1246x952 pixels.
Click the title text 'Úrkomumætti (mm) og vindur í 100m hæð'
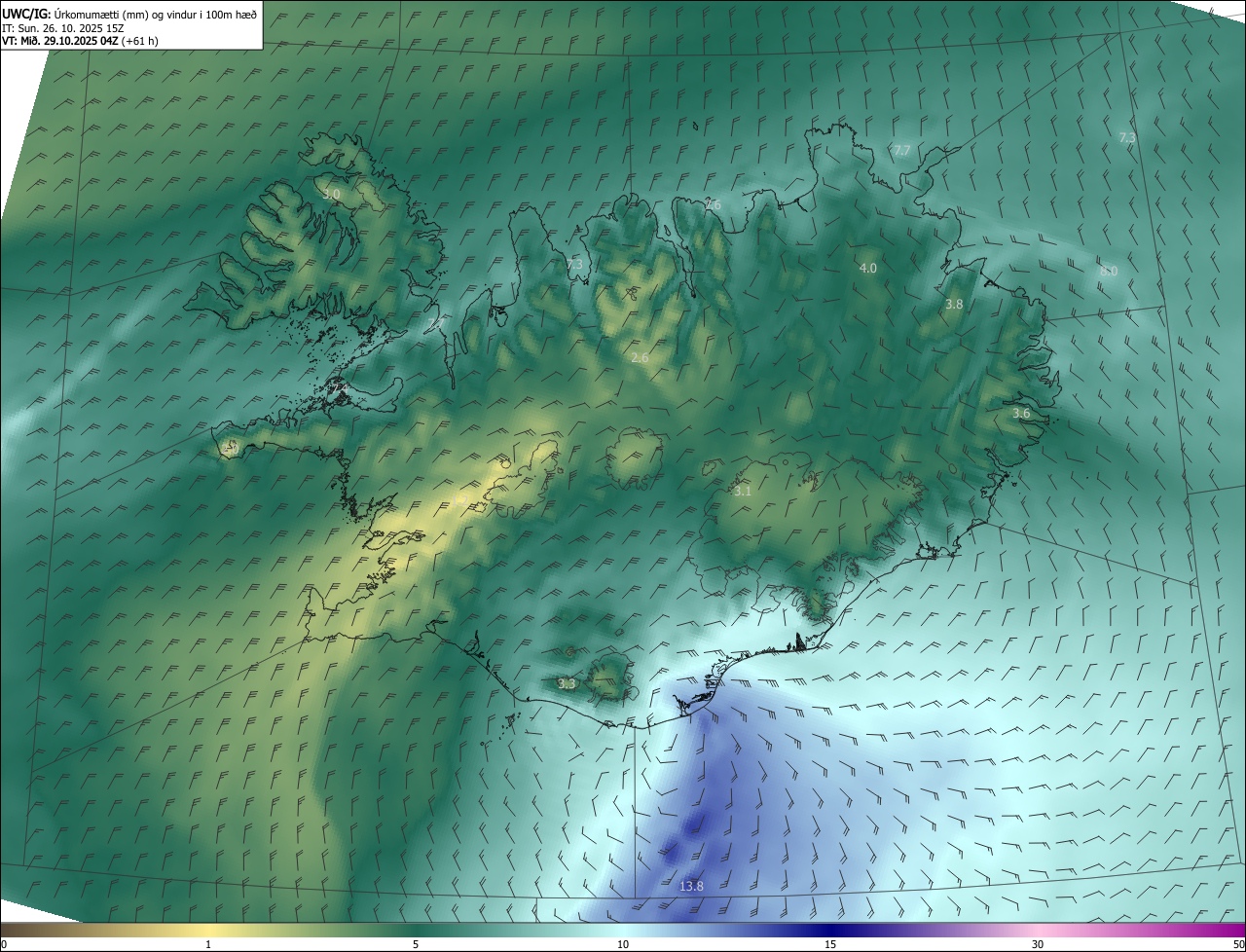point(155,14)
